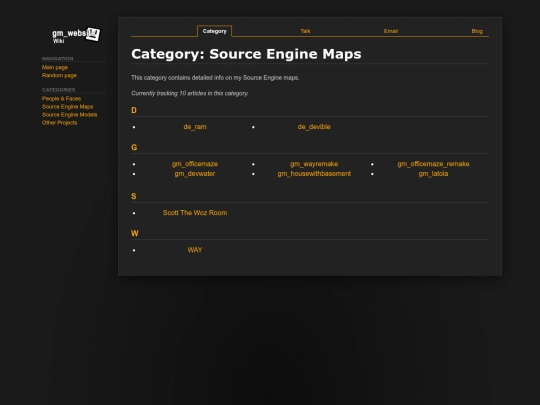Click the section heading G

tap(134, 147)
